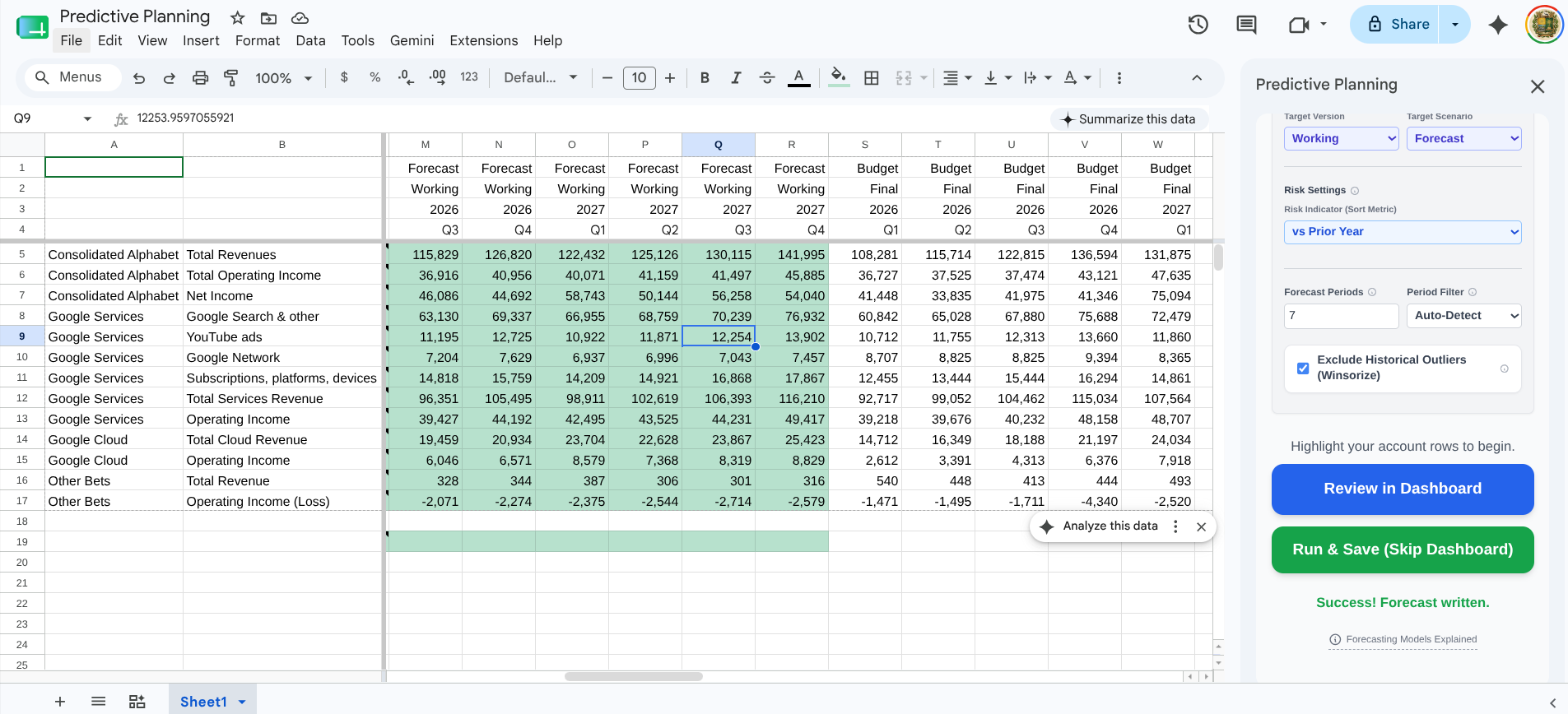
Task: Toggle Exclude Historical Outliers checkbox
Action: click(1303, 368)
